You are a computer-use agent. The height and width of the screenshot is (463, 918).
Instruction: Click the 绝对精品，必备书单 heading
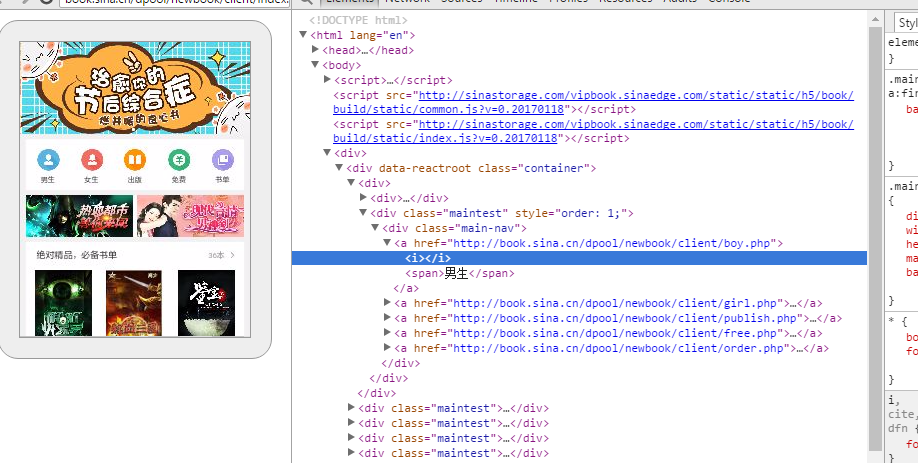[77, 255]
